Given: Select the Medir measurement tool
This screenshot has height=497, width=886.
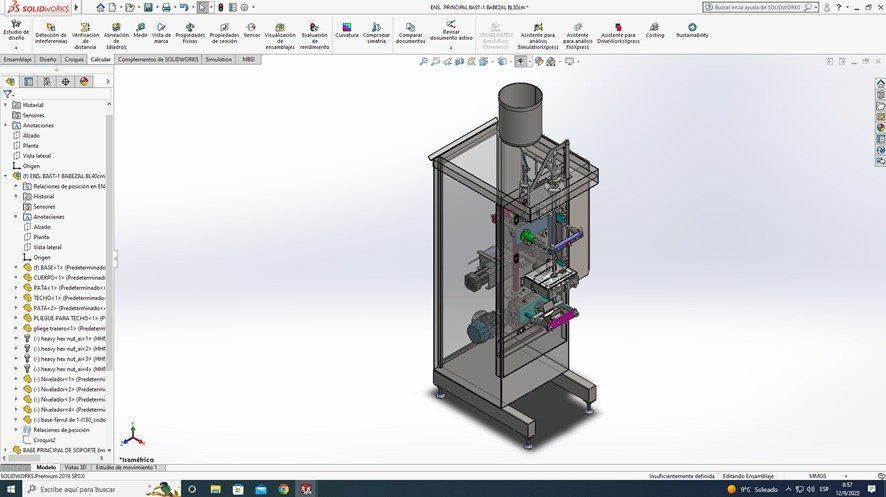Looking at the screenshot, I should coord(140,30).
